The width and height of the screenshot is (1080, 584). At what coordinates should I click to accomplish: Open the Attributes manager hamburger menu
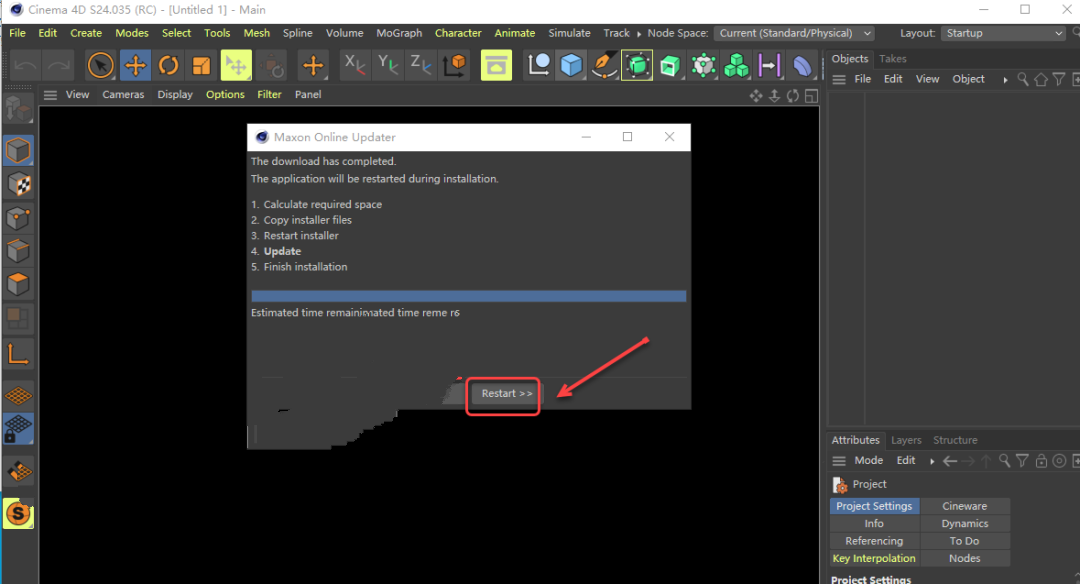click(x=839, y=461)
